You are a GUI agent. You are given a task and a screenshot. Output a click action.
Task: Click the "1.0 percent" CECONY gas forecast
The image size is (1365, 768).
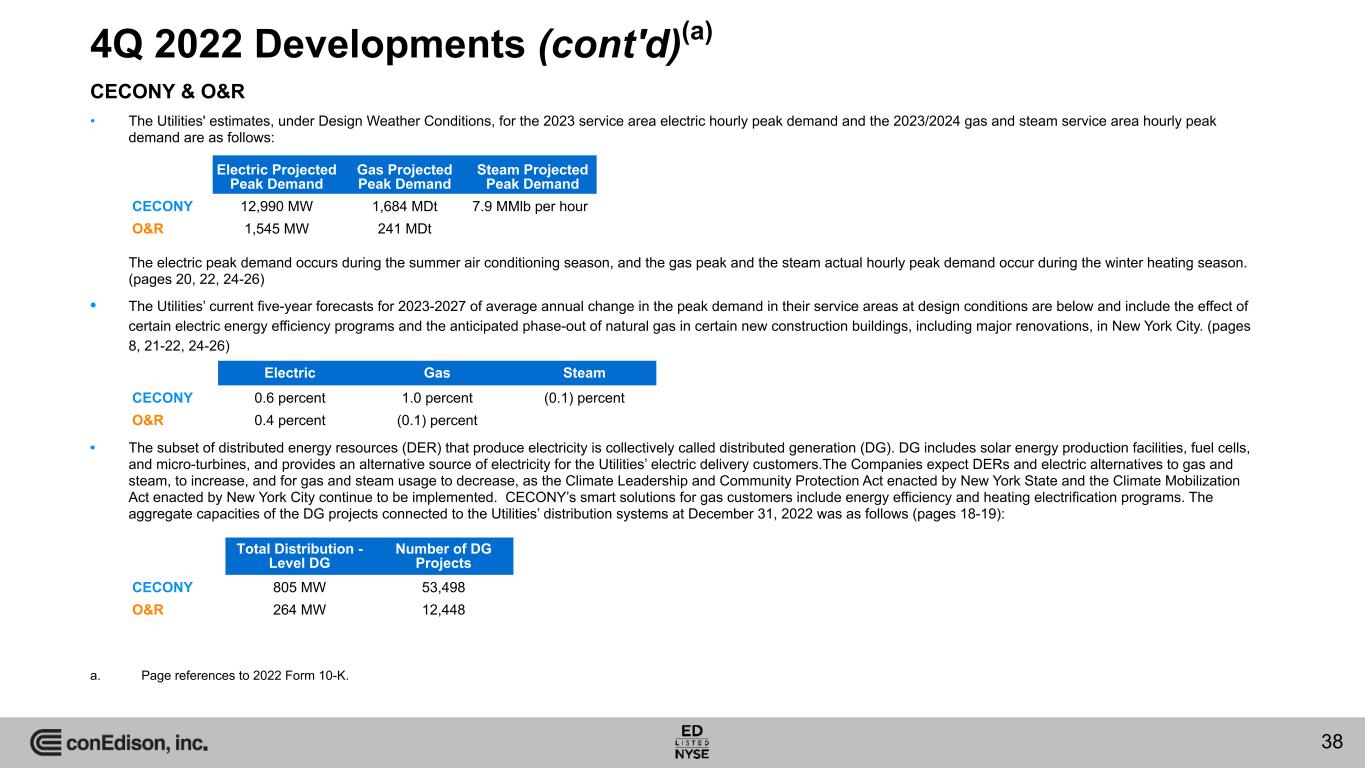[x=437, y=398]
